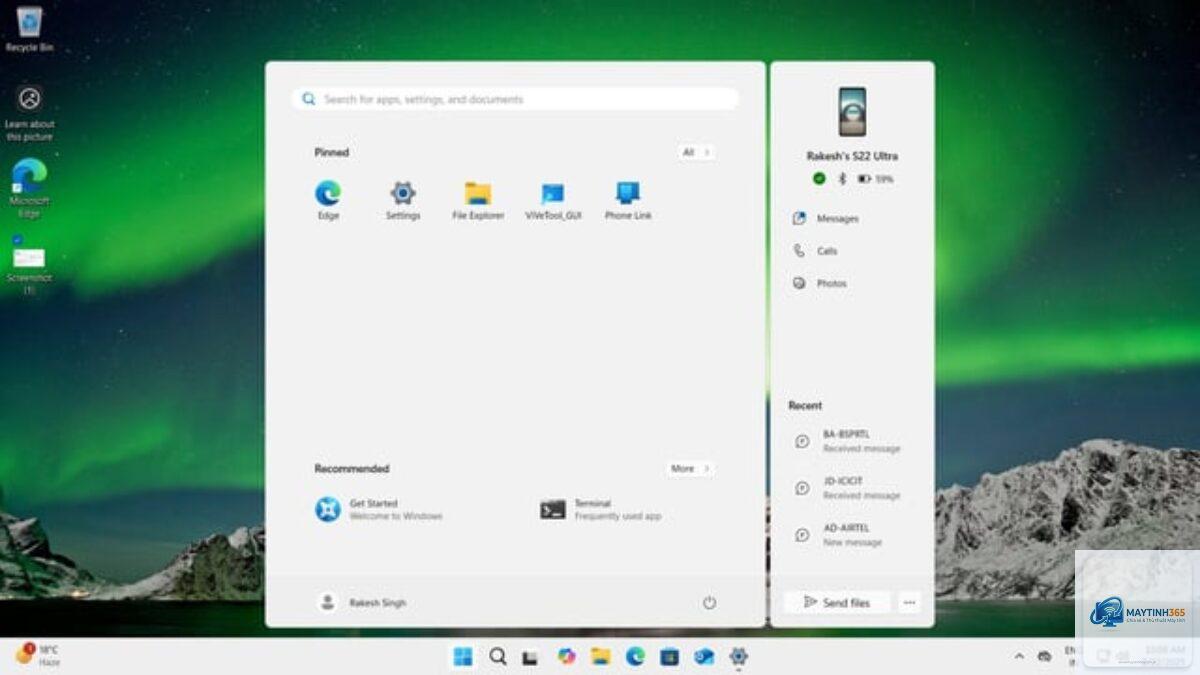The height and width of the screenshot is (675, 1200).
Task: Open Copilot from the taskbar
Action: pos(566,656)
